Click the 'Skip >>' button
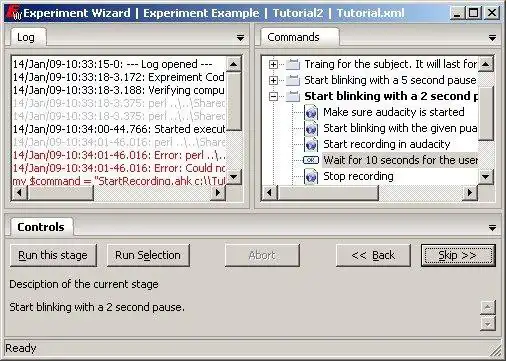Viewport: 506px width, 361px height. click(x=458, y=255)
